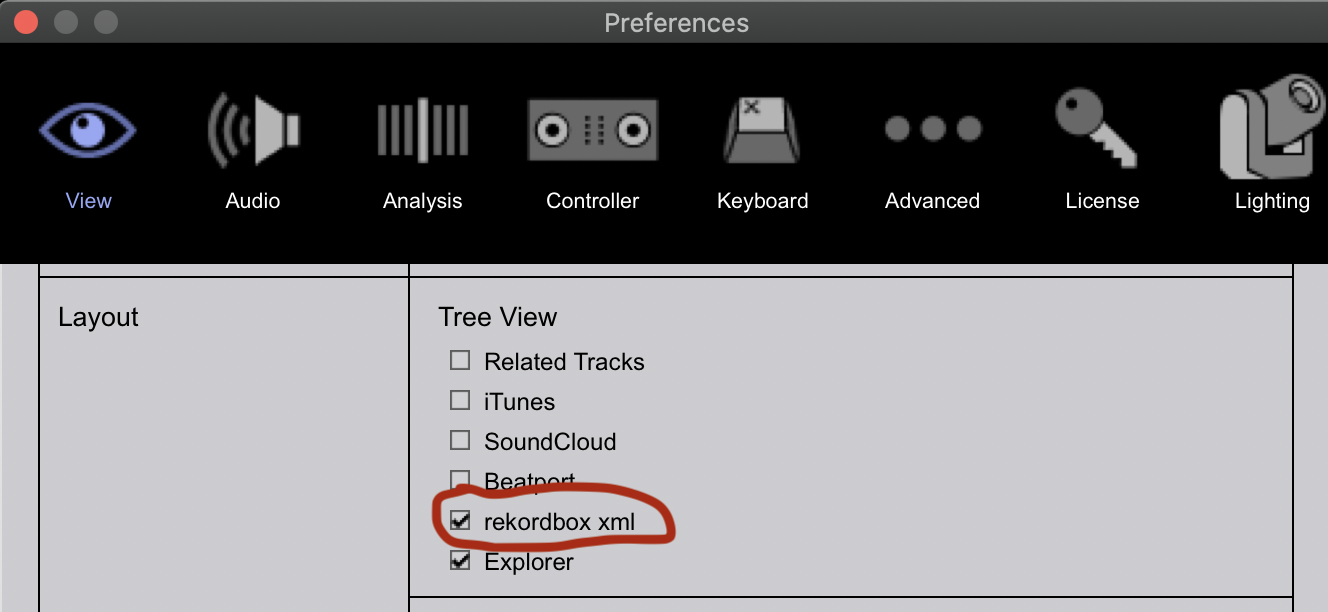This screenshot has height=612, width=1328.
Task: Switch to the Audio tab label
Action: click(253, 201)
